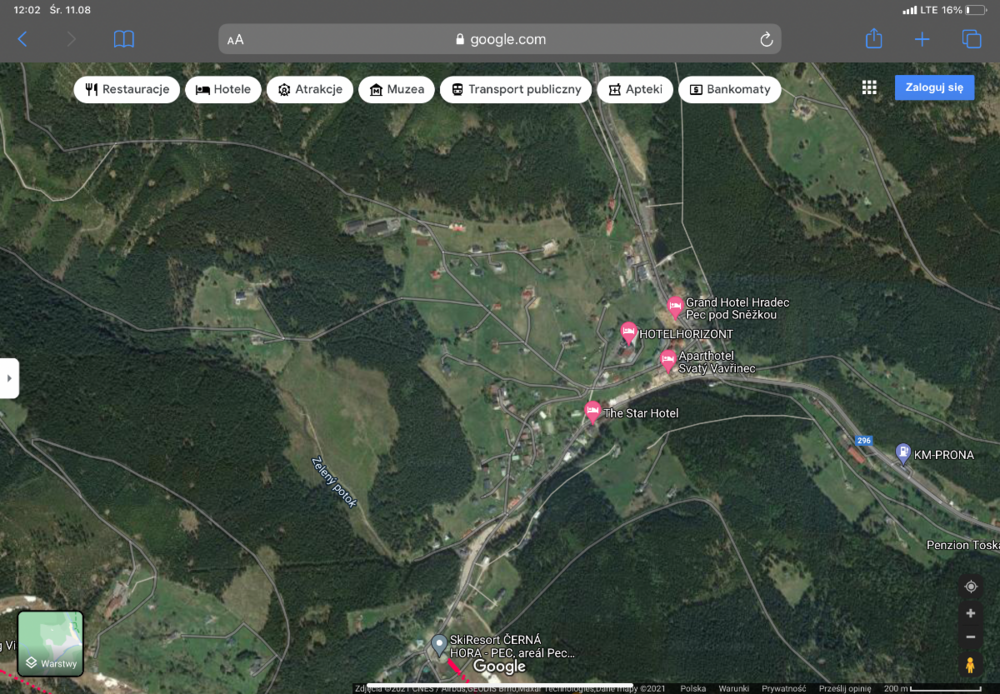Image resolution: width=1000 pixels, height=694 pixels.
Task: Filter map by Restauracje
Action: coord(127,89)
